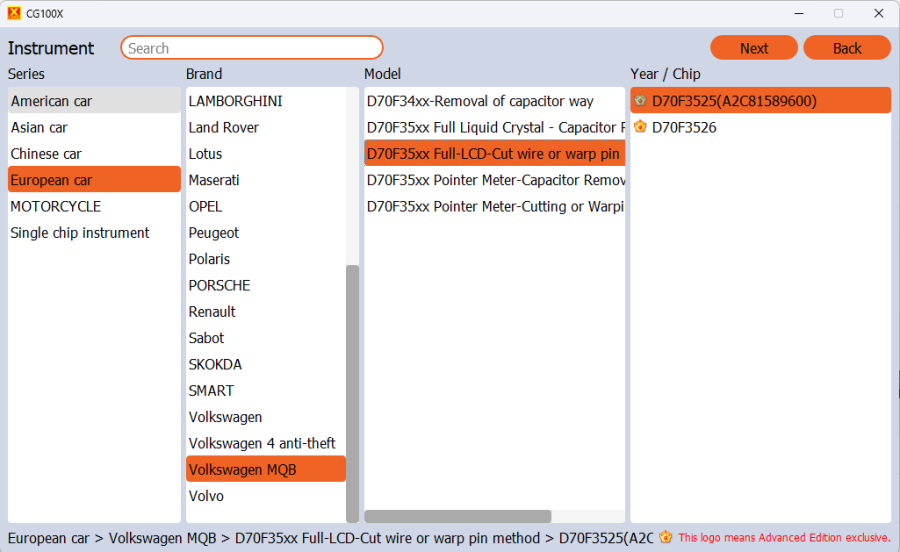The width and height of the screenshot is (900, 552).
Task: Click the Brand list vertical scrollbar
Action: pos(352,390)
